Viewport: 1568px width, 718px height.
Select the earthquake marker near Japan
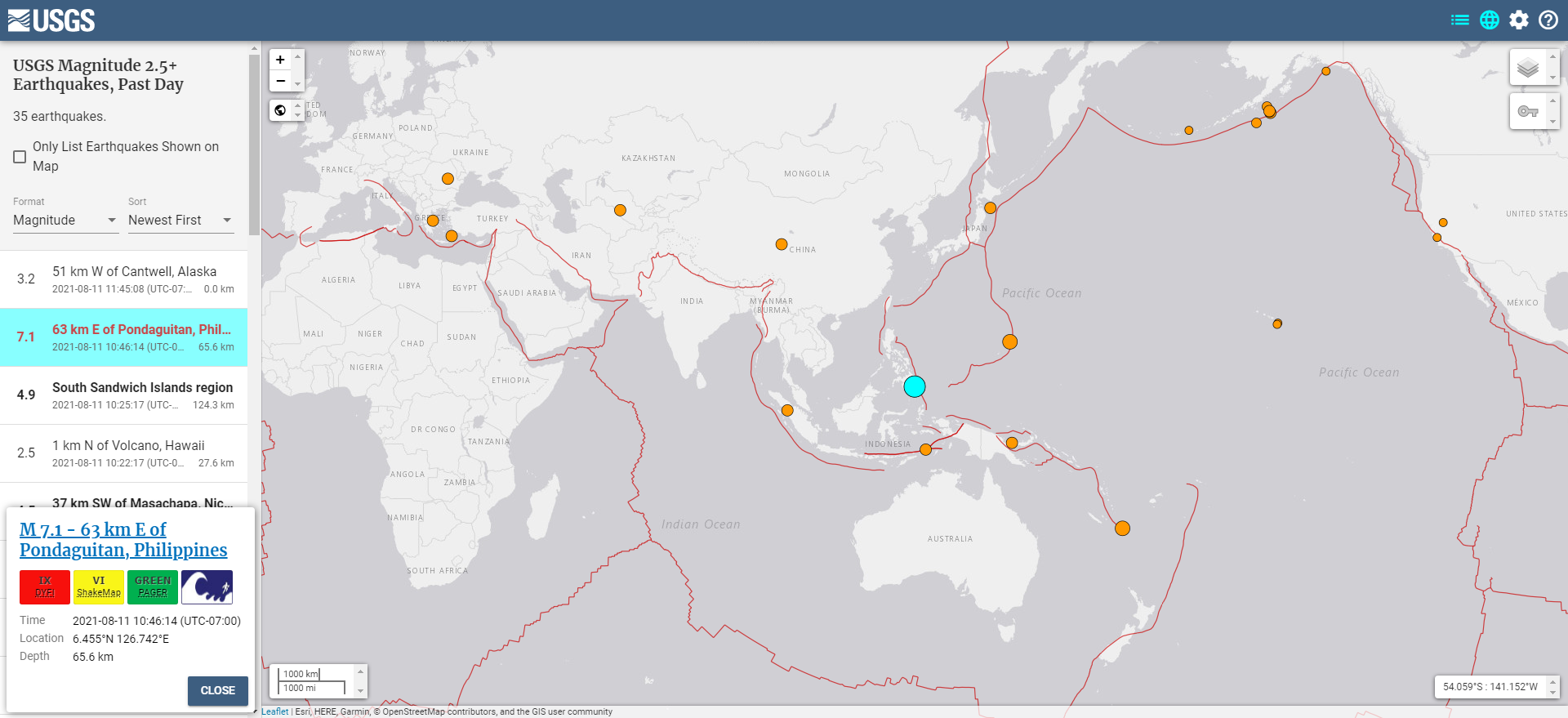coord(991,208)
